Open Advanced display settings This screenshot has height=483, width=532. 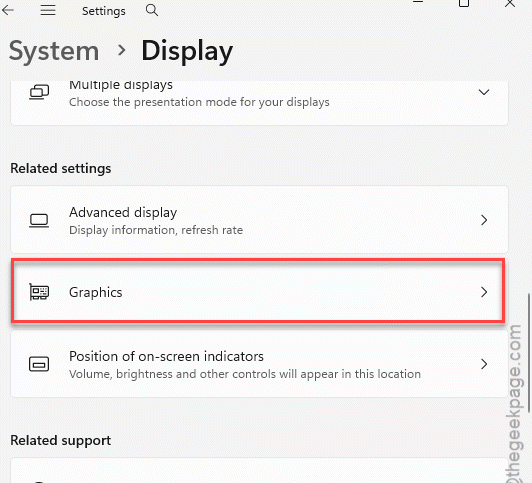[x=260, y=219]
